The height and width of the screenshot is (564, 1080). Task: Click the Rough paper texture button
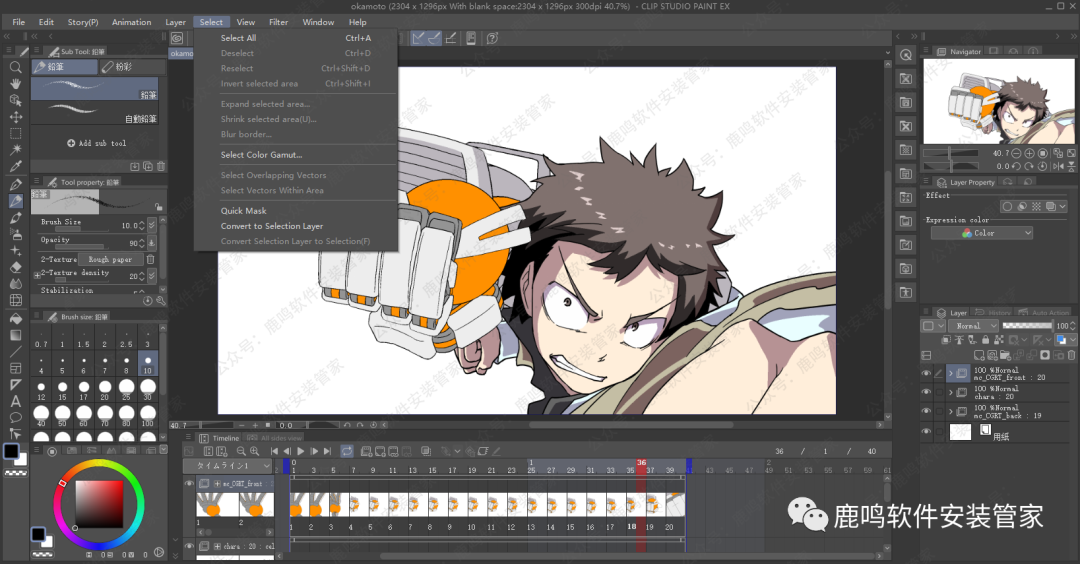110,259
